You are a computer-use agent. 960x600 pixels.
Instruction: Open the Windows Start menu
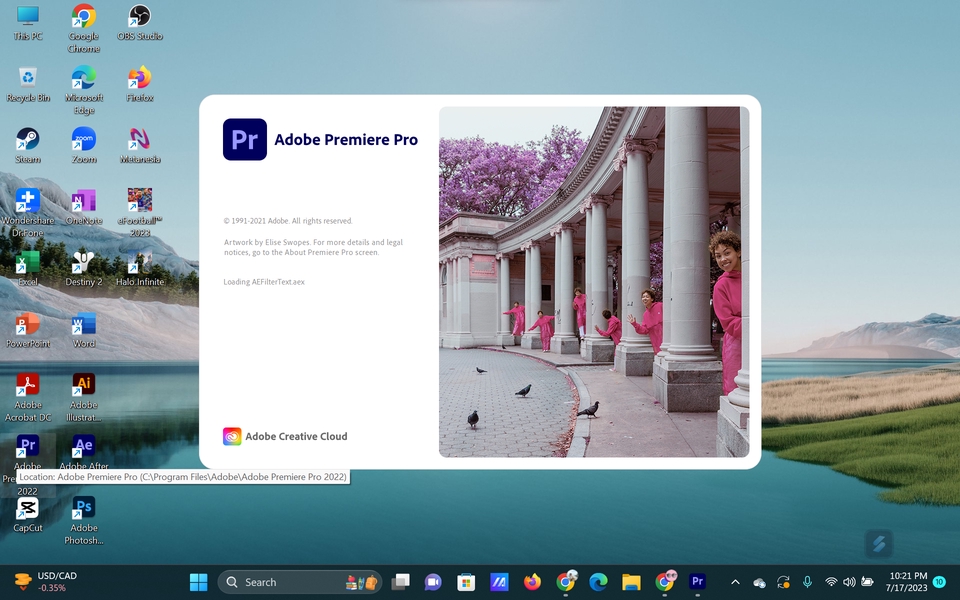[198, 582]
